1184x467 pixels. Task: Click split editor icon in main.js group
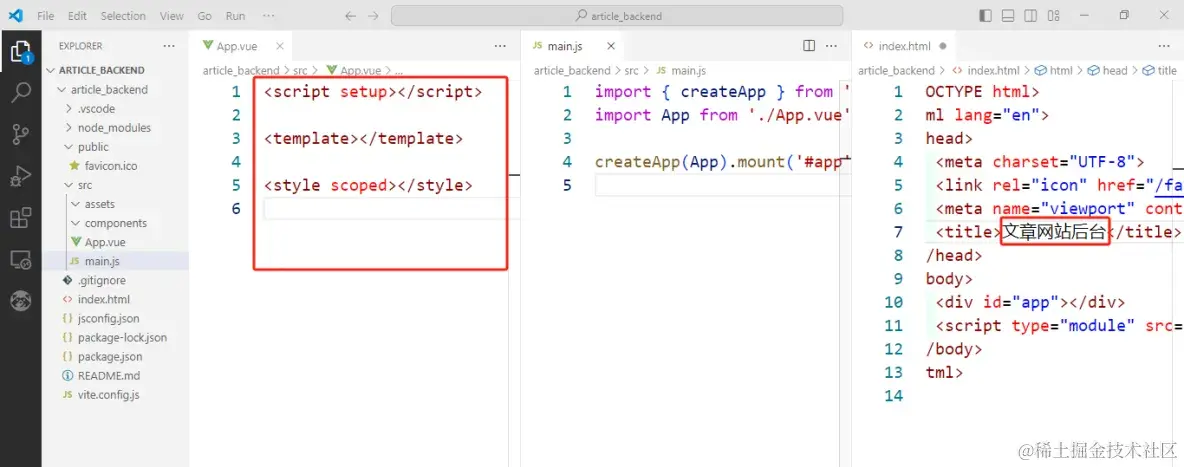809,46
